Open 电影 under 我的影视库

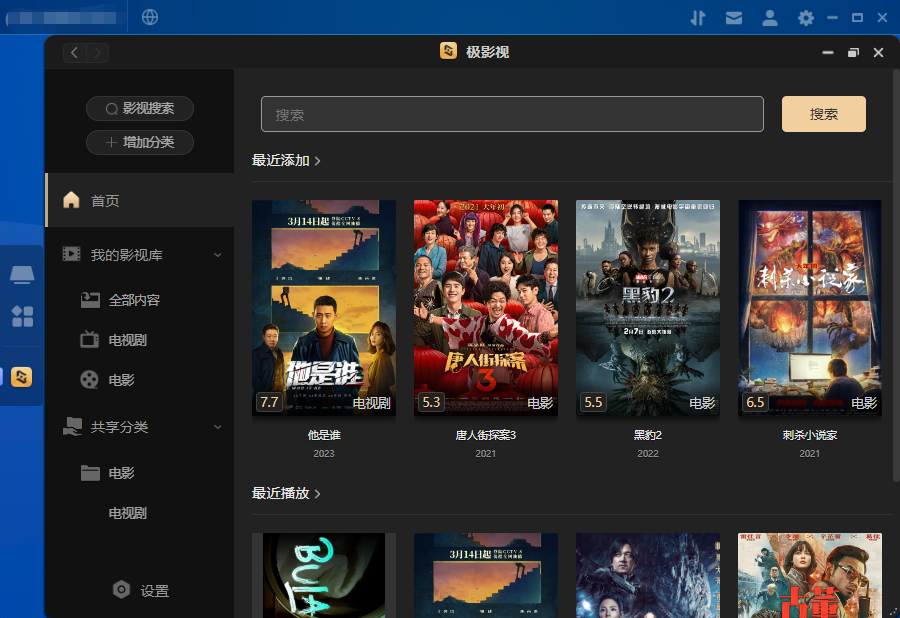[x=121, y=380]
